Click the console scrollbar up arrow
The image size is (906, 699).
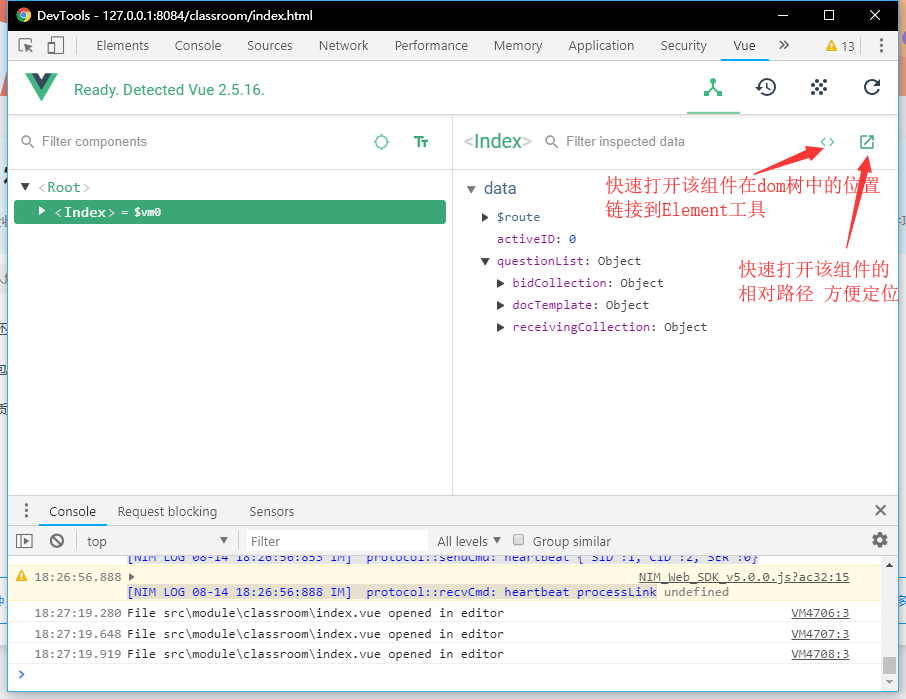890,565
